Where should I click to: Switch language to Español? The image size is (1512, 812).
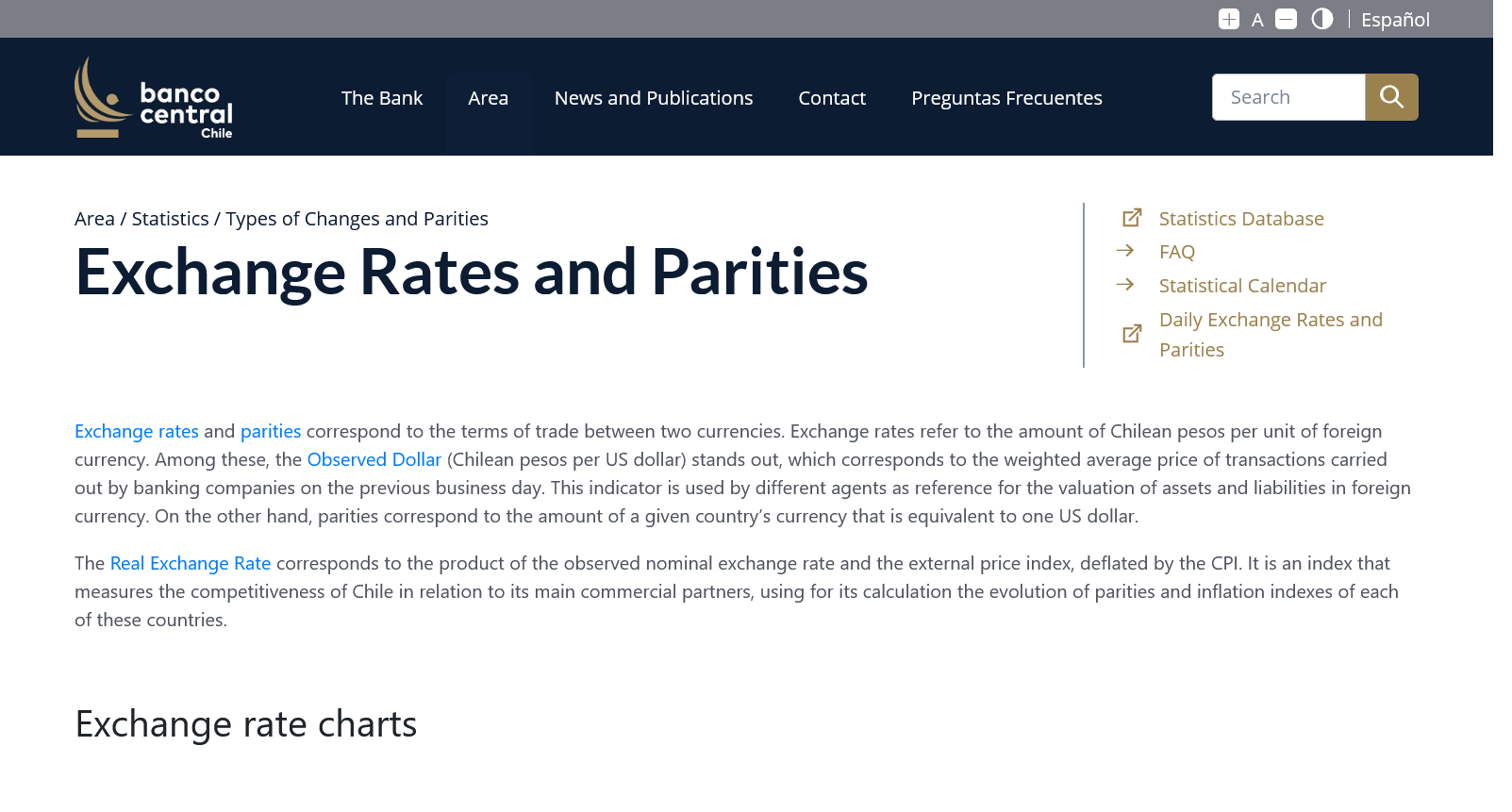point(1395,20)
